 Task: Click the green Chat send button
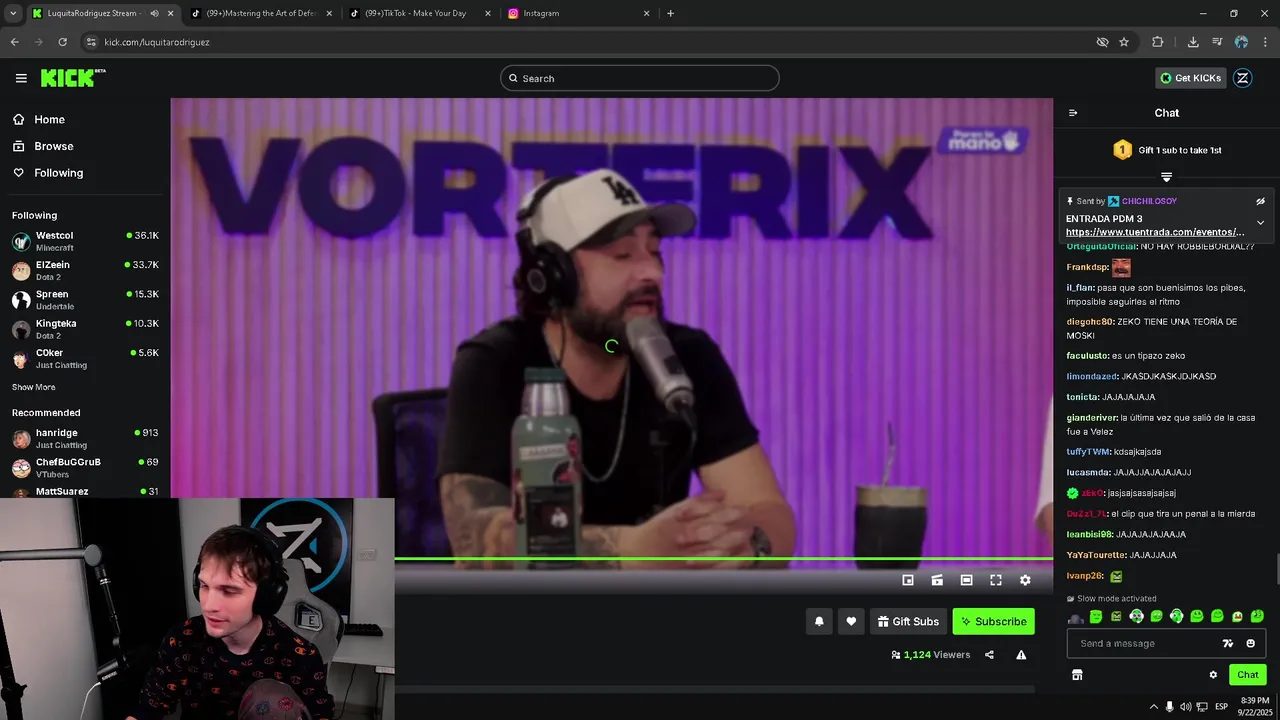pyautogui.click(x=1247, y=675)
